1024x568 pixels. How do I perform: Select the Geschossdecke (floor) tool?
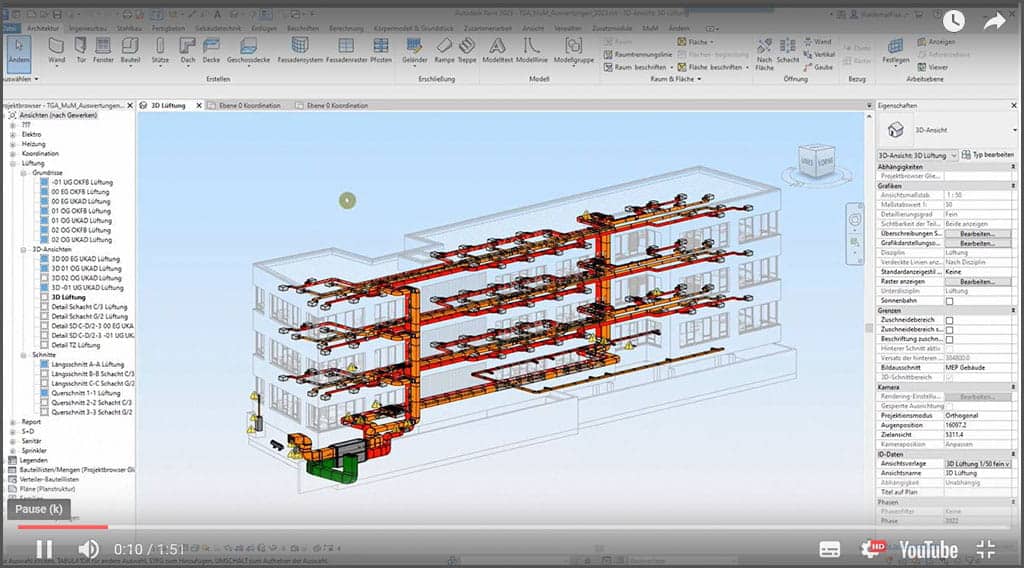pyautogui.click(x=248, y=50)
